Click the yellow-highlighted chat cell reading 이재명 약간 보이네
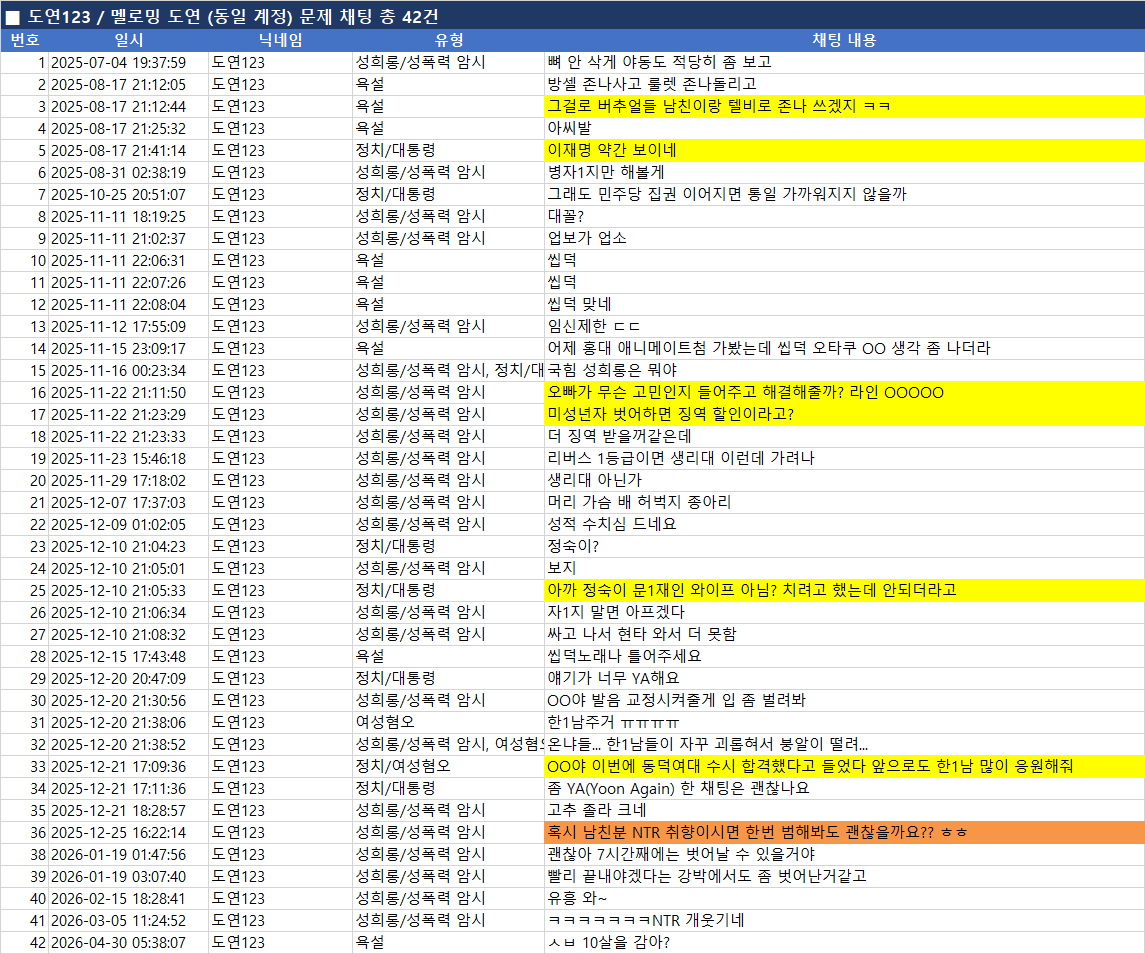Screen dimensions: 1145x954 (x=844, y=150)
